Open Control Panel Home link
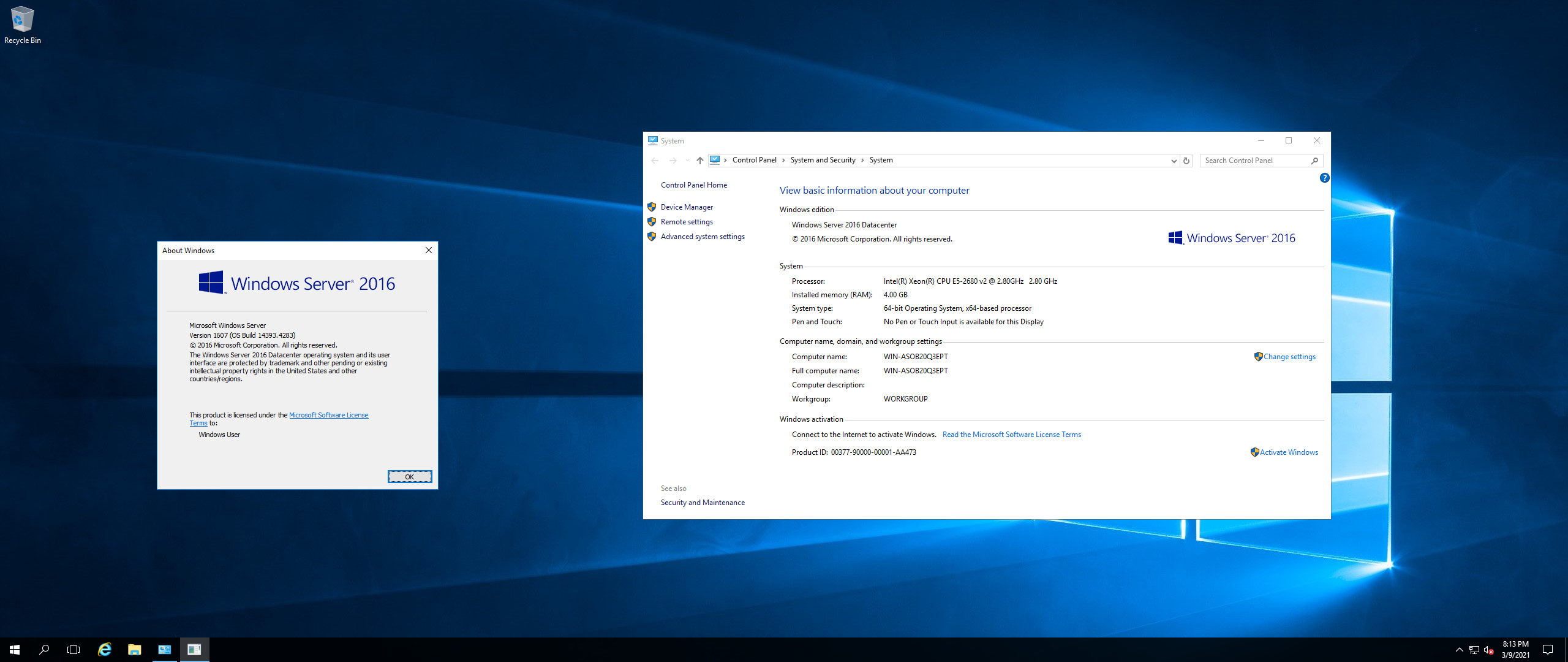The height and width of the screenshot is (662, 1568). click(x=694, y=185)
